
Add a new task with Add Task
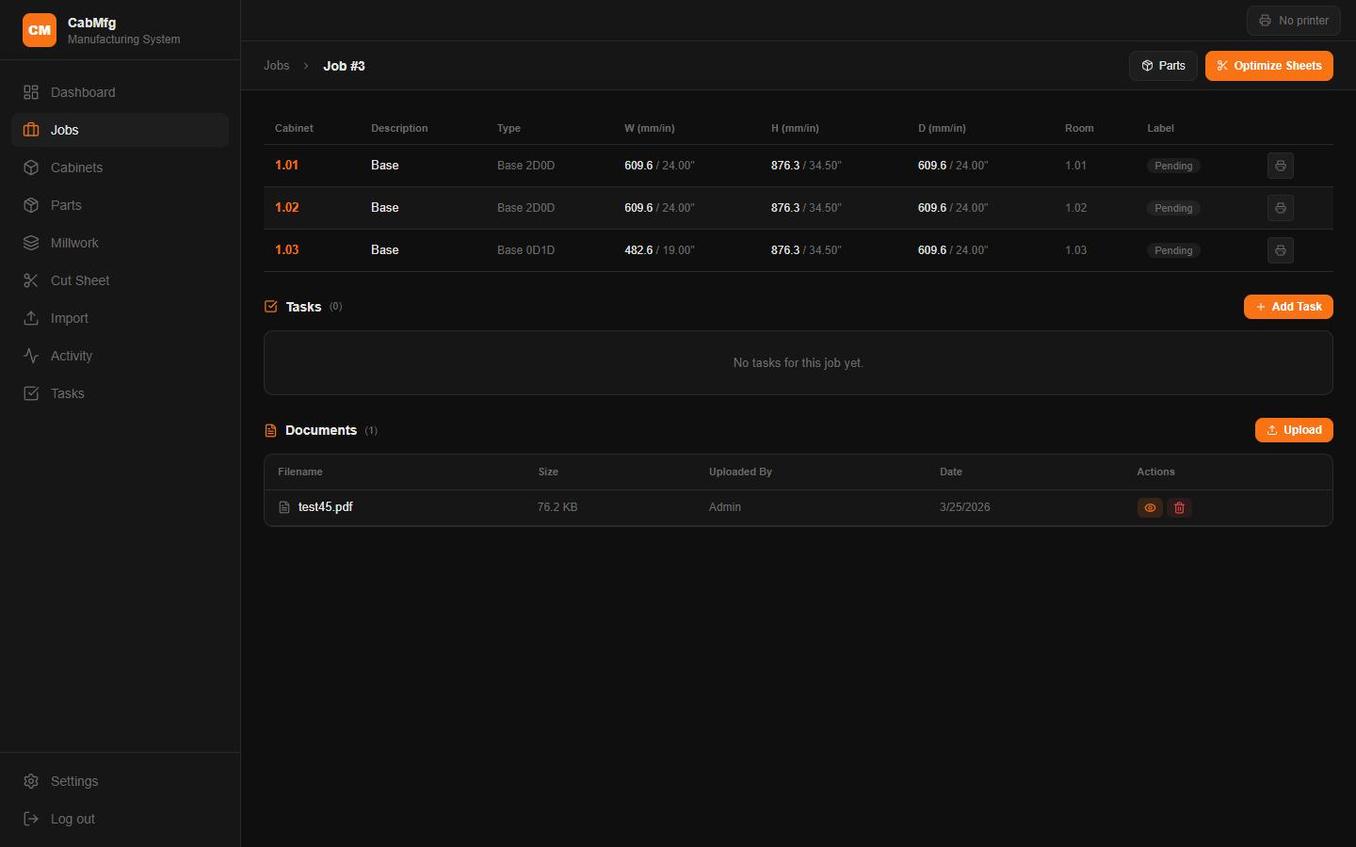tap(1288, 306)
